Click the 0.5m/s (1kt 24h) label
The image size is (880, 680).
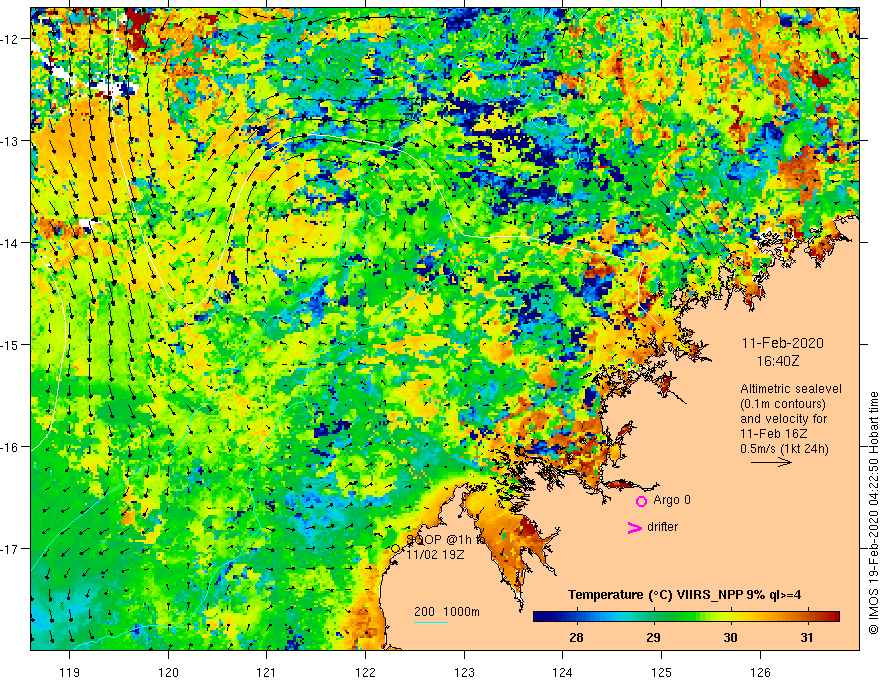click(784, 449)
